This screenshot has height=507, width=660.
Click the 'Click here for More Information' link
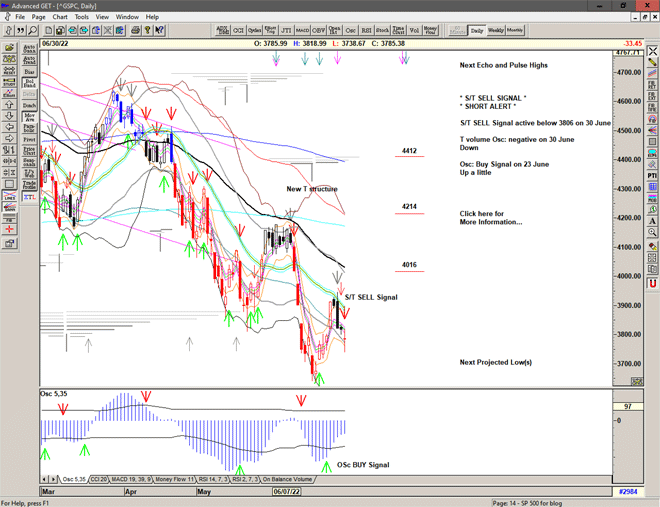tap(490, 217)
